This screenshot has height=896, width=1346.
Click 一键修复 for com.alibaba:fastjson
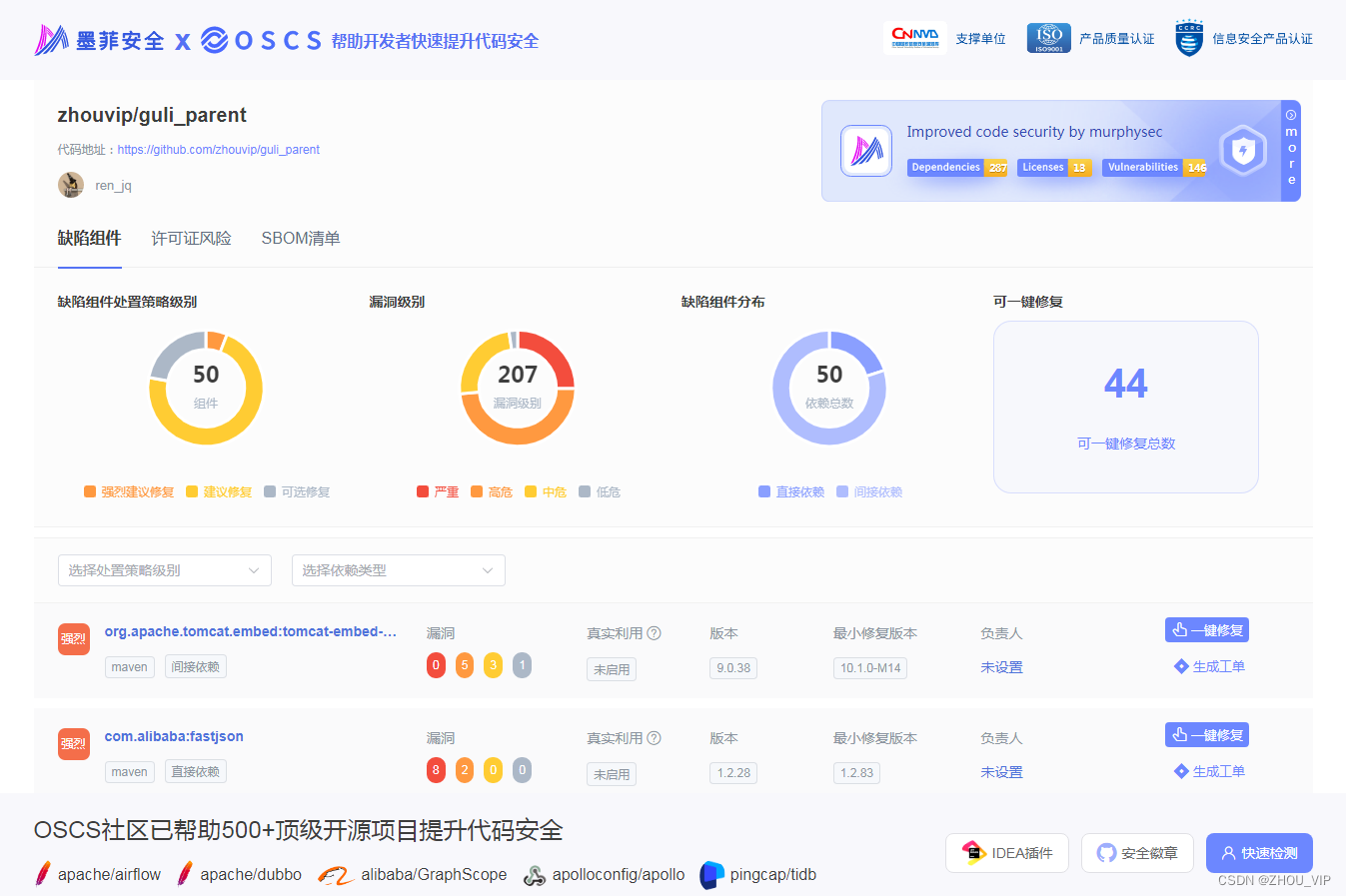[1206, 734]
